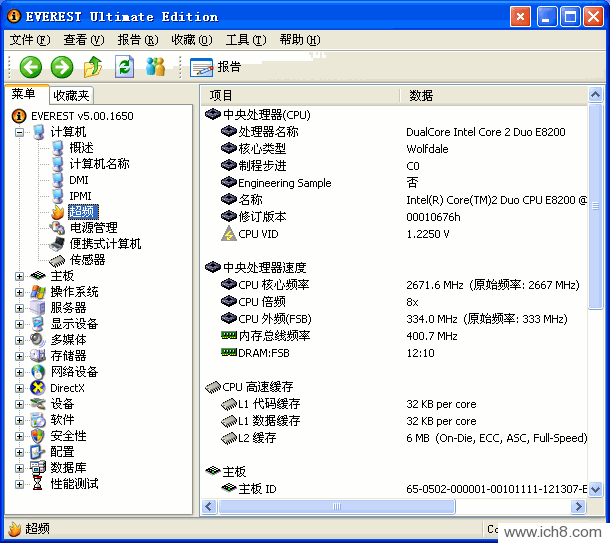Open the 工具(T) menu
610x543 pixels.
[245, 40]
